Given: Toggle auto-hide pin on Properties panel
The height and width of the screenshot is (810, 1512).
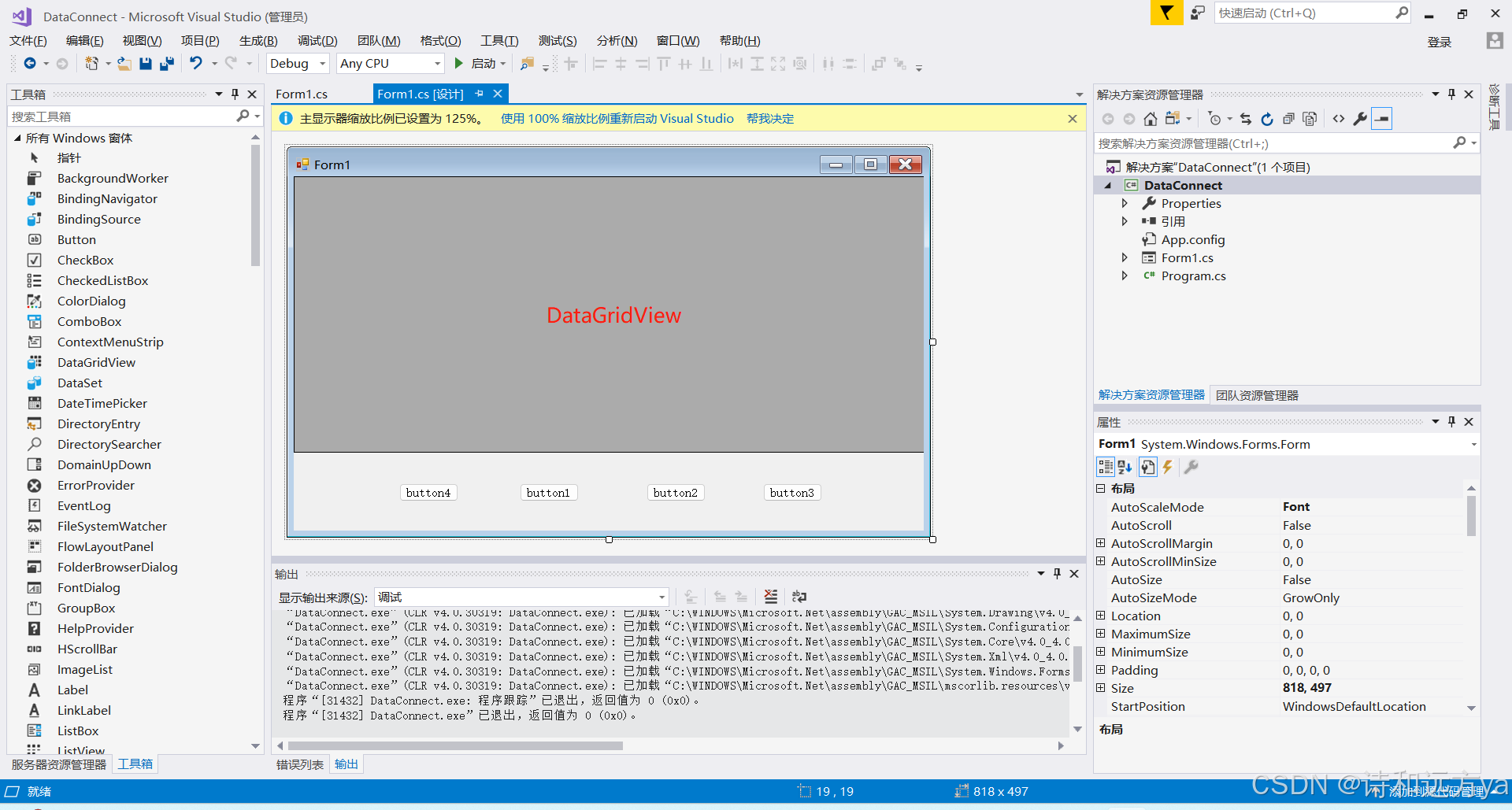Looking at the screenshot, I should [x=1451, y=421].
